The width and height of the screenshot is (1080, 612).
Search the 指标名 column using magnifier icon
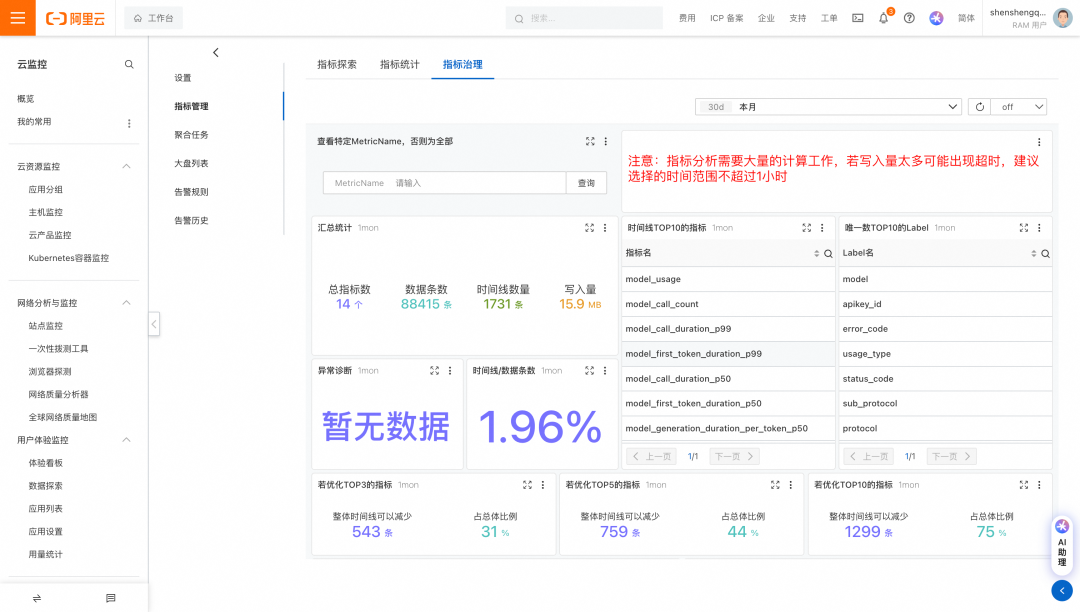click(828, 254)
